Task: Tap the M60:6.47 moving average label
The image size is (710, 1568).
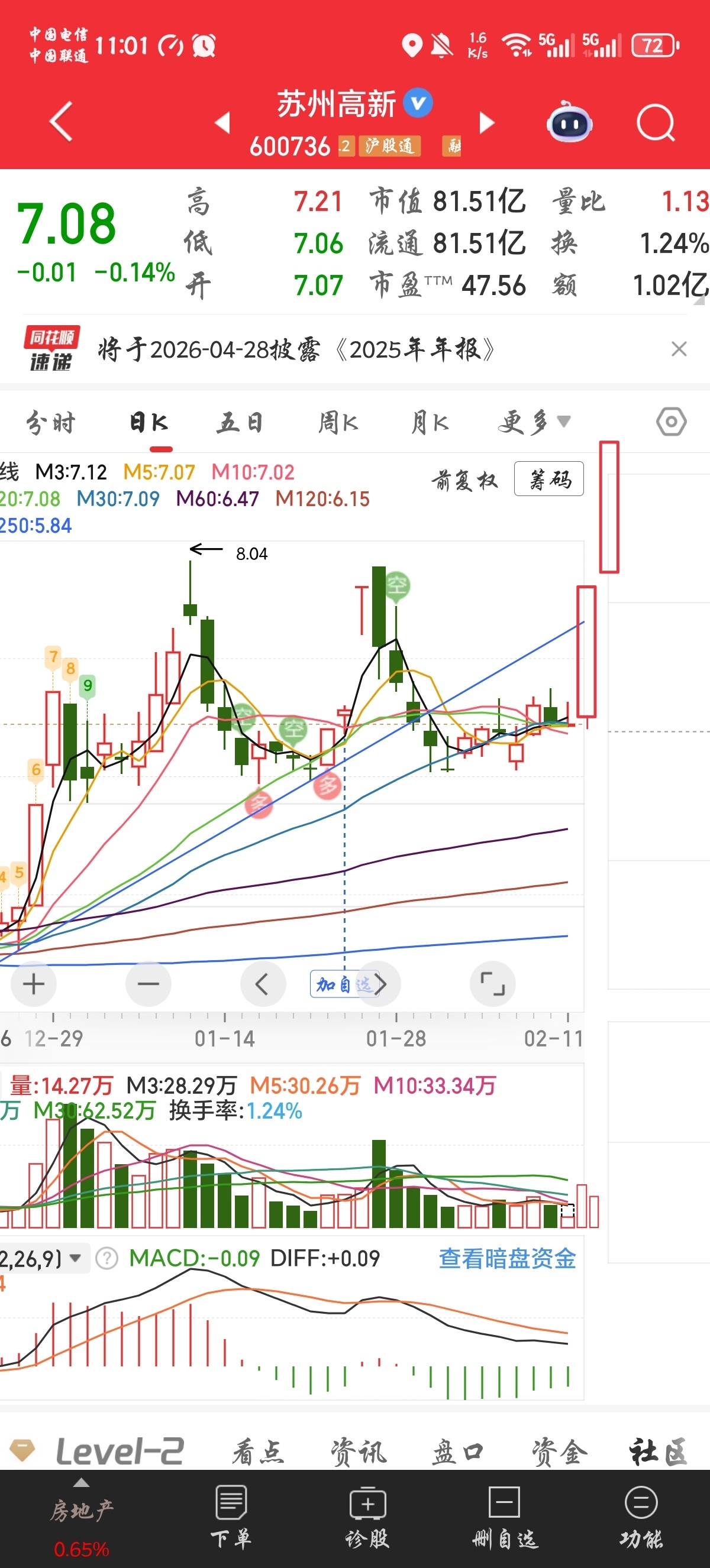Action: (x=217, y=498)
